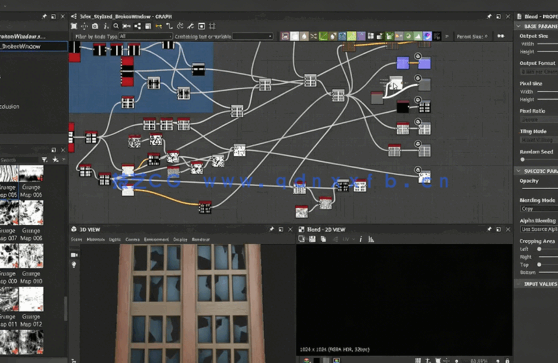Toggle the node info 'i' icon in graph toolbar
The height and width of the screenshot is (363, 558).
point(106,26)
